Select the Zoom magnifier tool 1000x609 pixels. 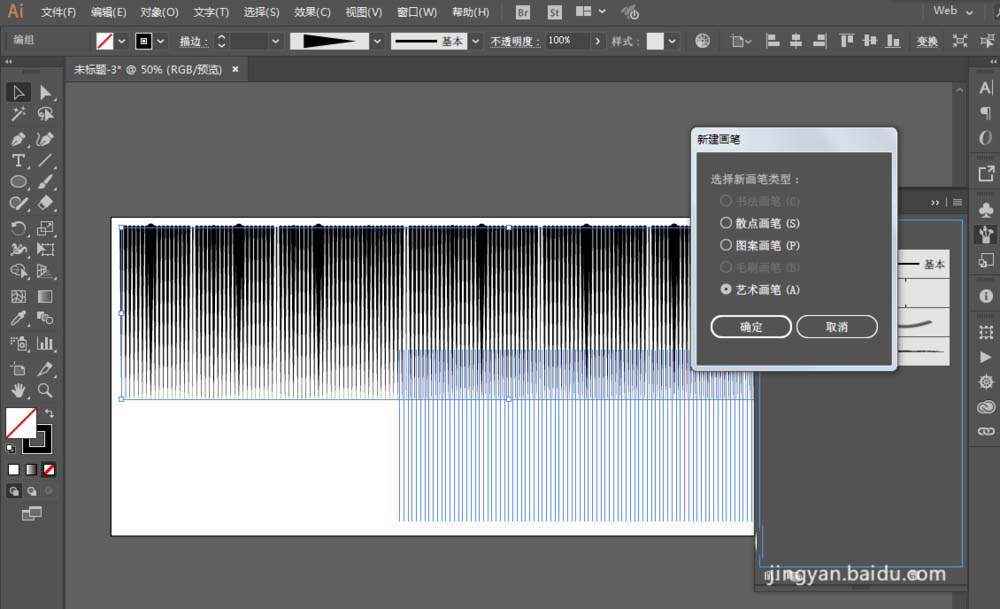tap(45, 390)
